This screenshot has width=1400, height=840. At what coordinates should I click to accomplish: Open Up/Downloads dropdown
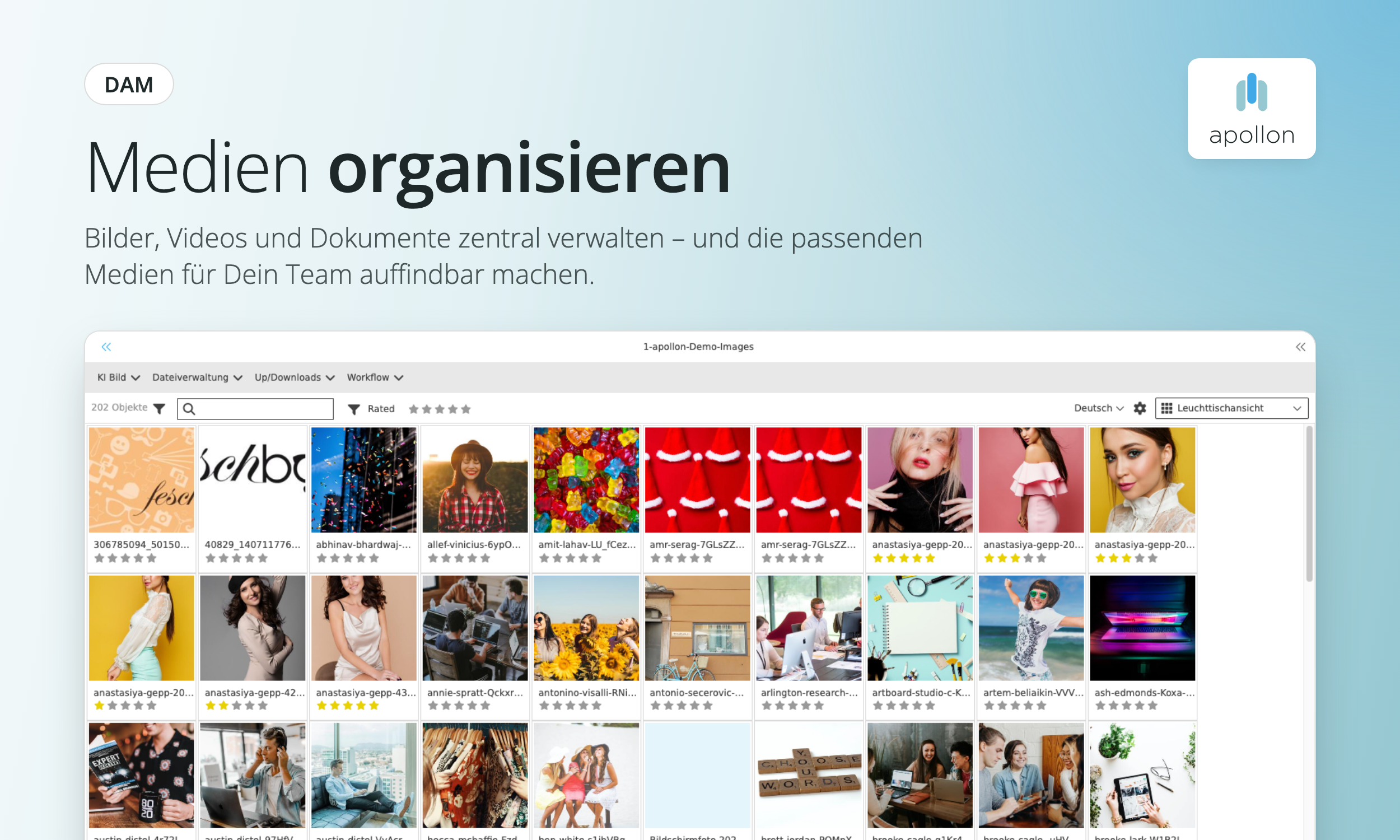tap(294, 377)
